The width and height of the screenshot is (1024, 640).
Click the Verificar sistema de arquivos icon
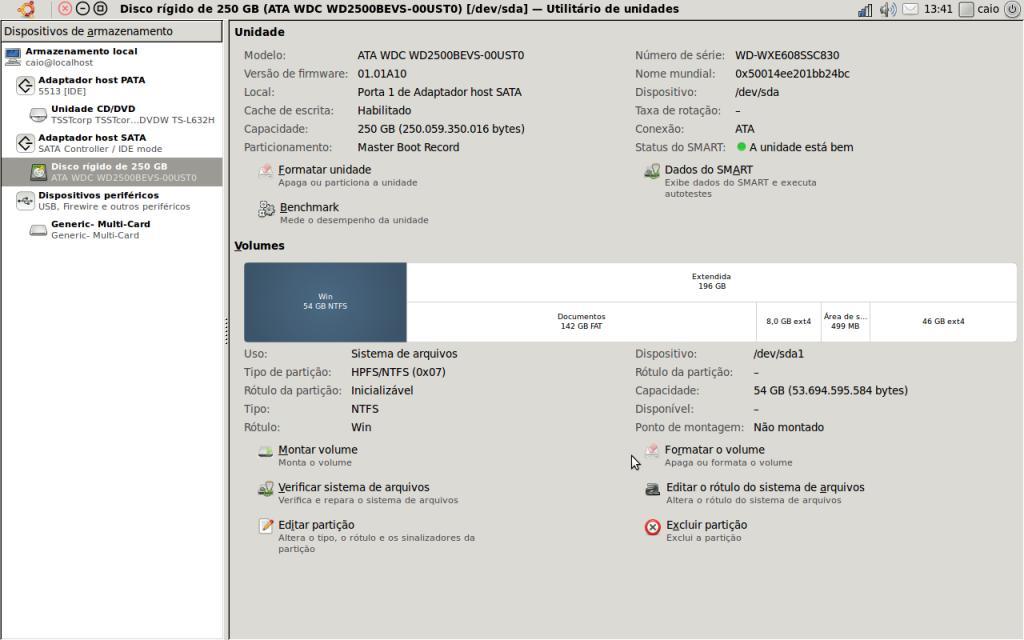point(265,488)
